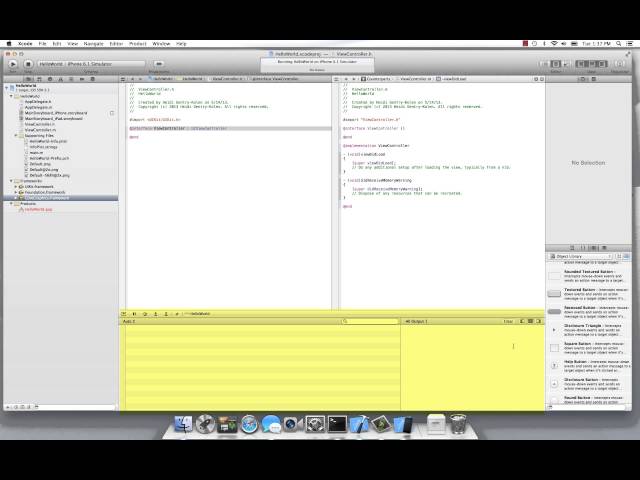Open the File menu

[42, 44]
